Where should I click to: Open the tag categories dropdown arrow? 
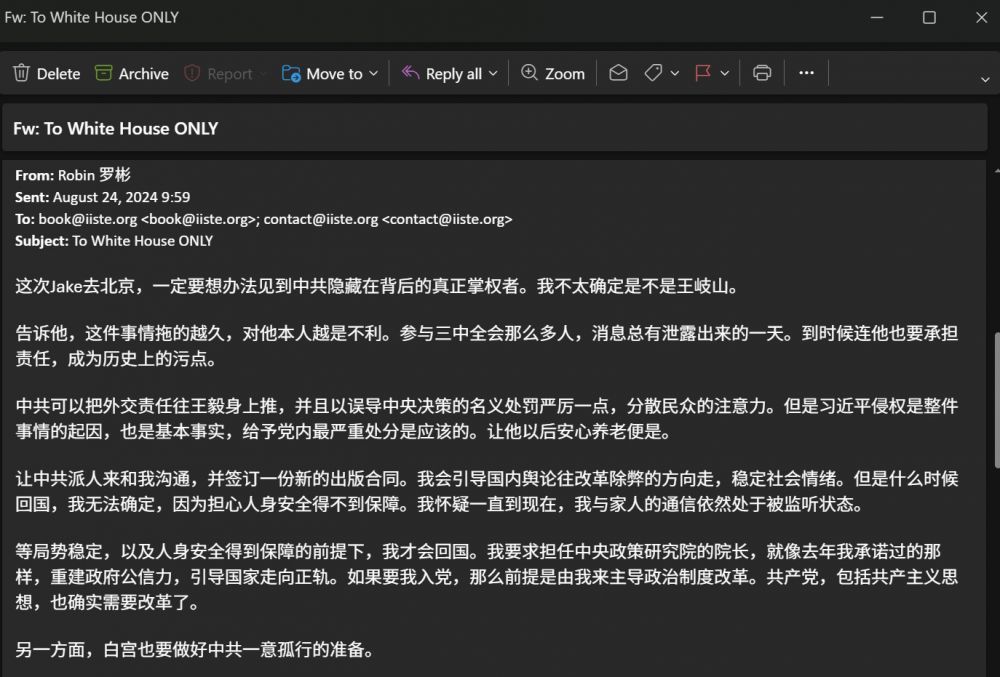point(675,74)
